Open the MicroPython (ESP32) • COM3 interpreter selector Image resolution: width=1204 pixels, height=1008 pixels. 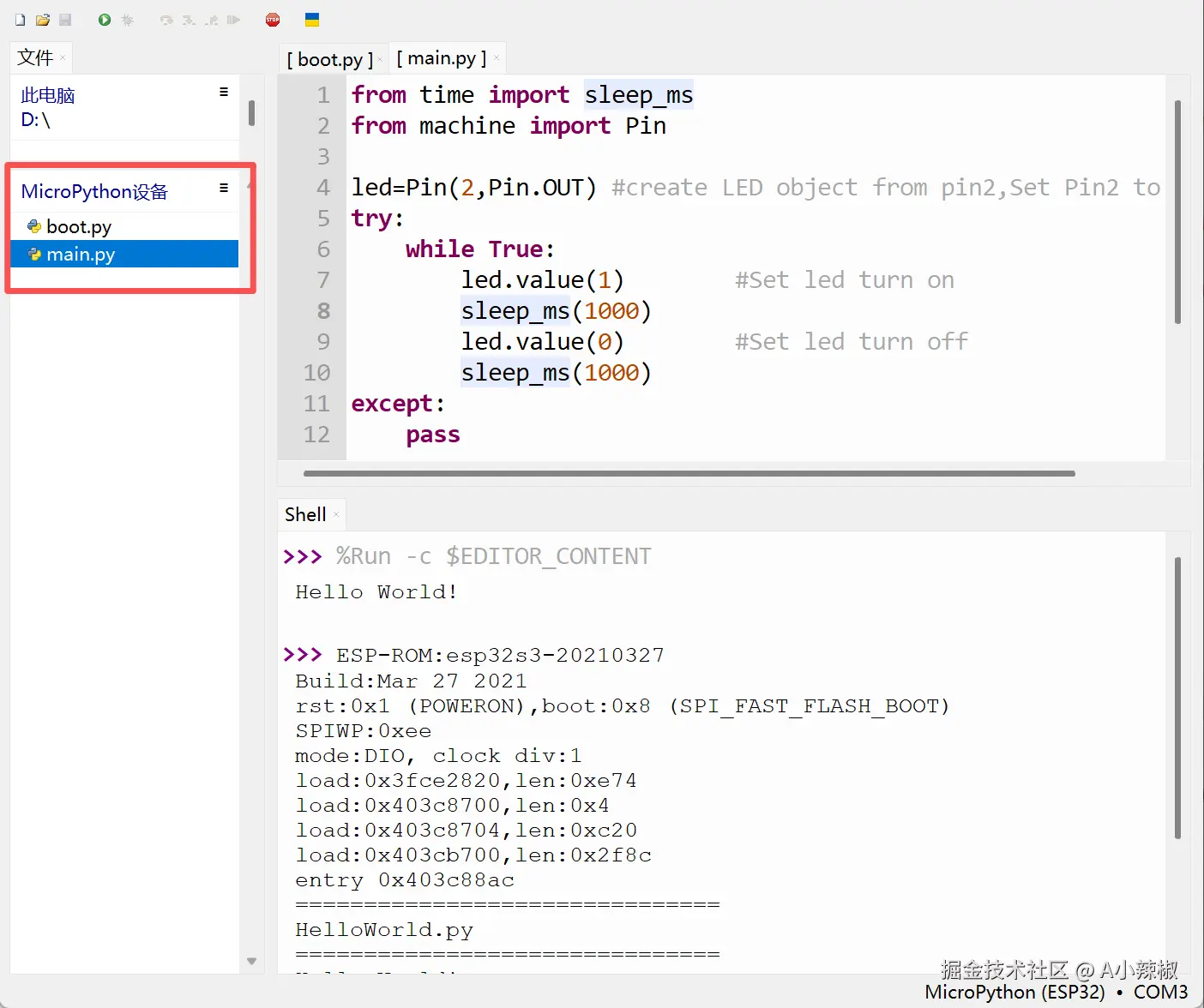pyautogui.click(x=1056, y=992)
